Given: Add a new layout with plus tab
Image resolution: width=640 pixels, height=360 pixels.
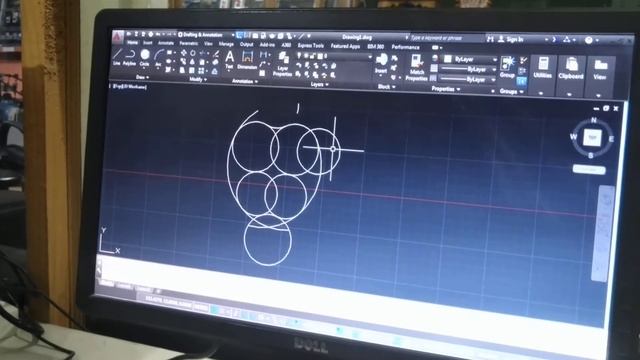Looking at the screenshot, I should pyautogui.click(x=158, y=291).
